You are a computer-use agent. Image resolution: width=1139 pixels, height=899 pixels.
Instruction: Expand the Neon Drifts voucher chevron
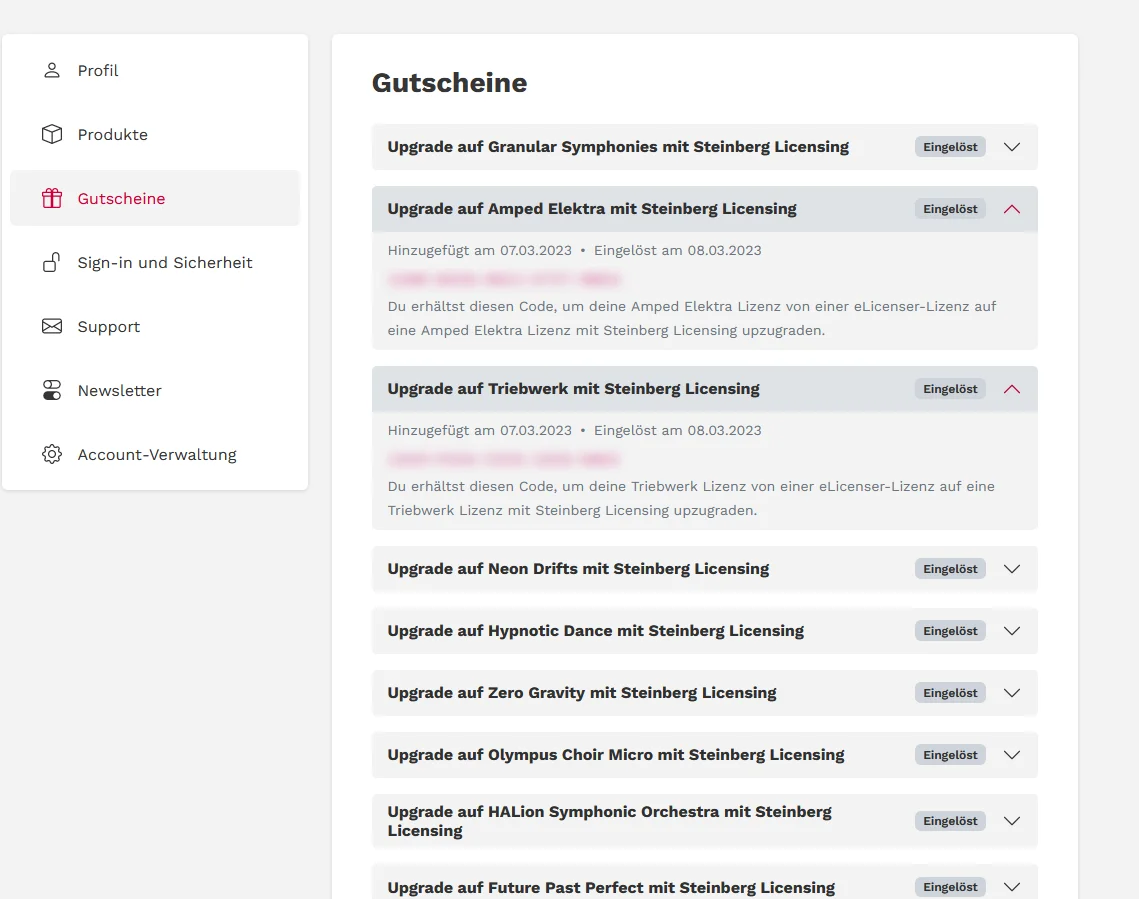pyautogui.click(x=1012, y=569)
